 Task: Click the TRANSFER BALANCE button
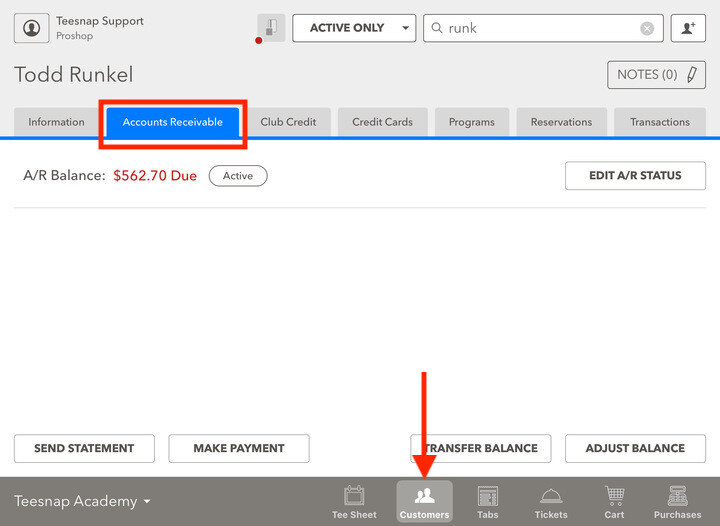click(481, 448)
